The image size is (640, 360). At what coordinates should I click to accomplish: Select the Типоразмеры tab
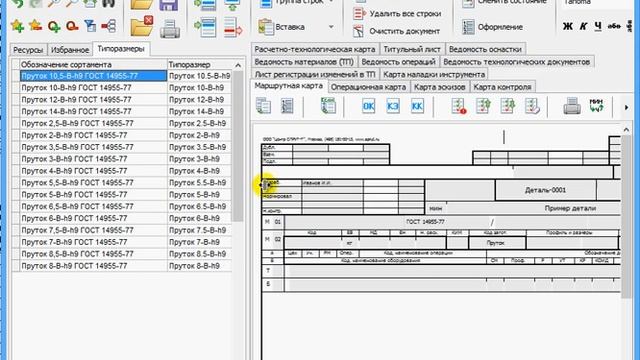(x=121, y=49)
